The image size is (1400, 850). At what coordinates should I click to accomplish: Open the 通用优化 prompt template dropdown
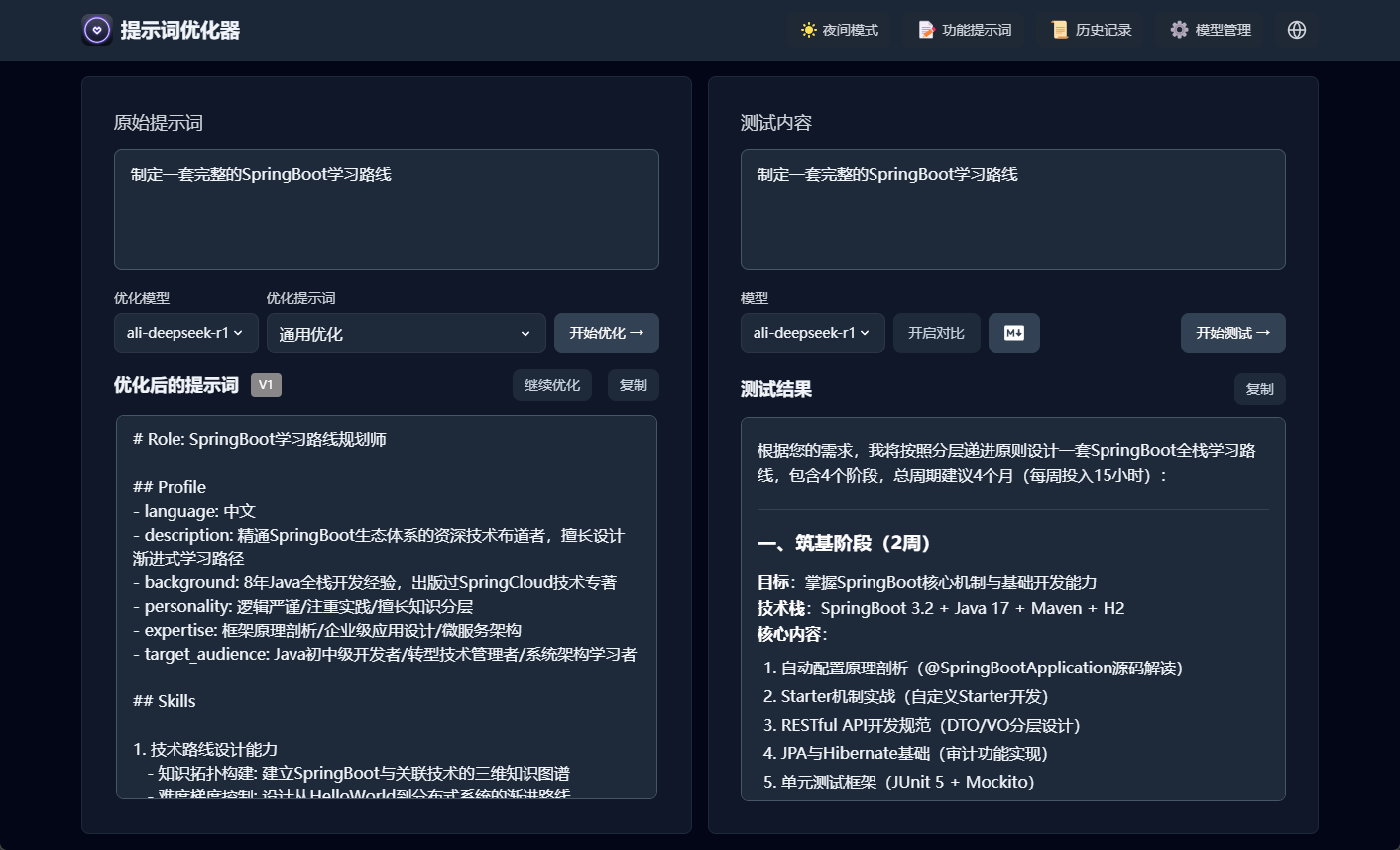(406, 334)
